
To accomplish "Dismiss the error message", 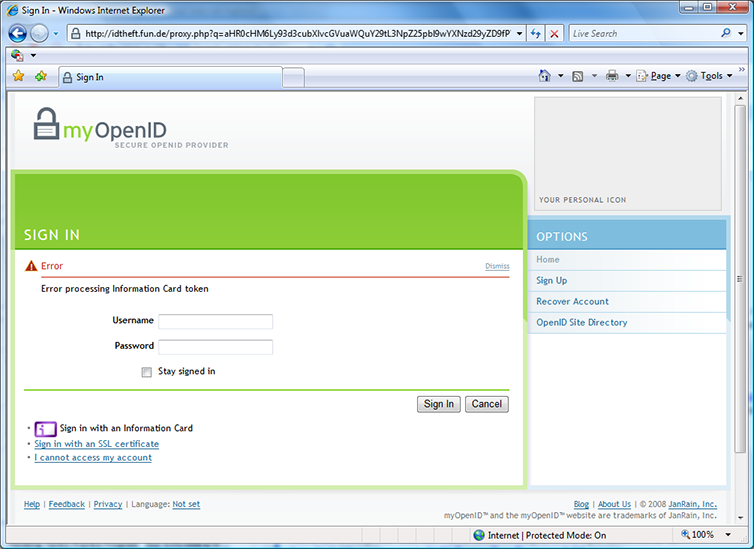I will point(497,266).
